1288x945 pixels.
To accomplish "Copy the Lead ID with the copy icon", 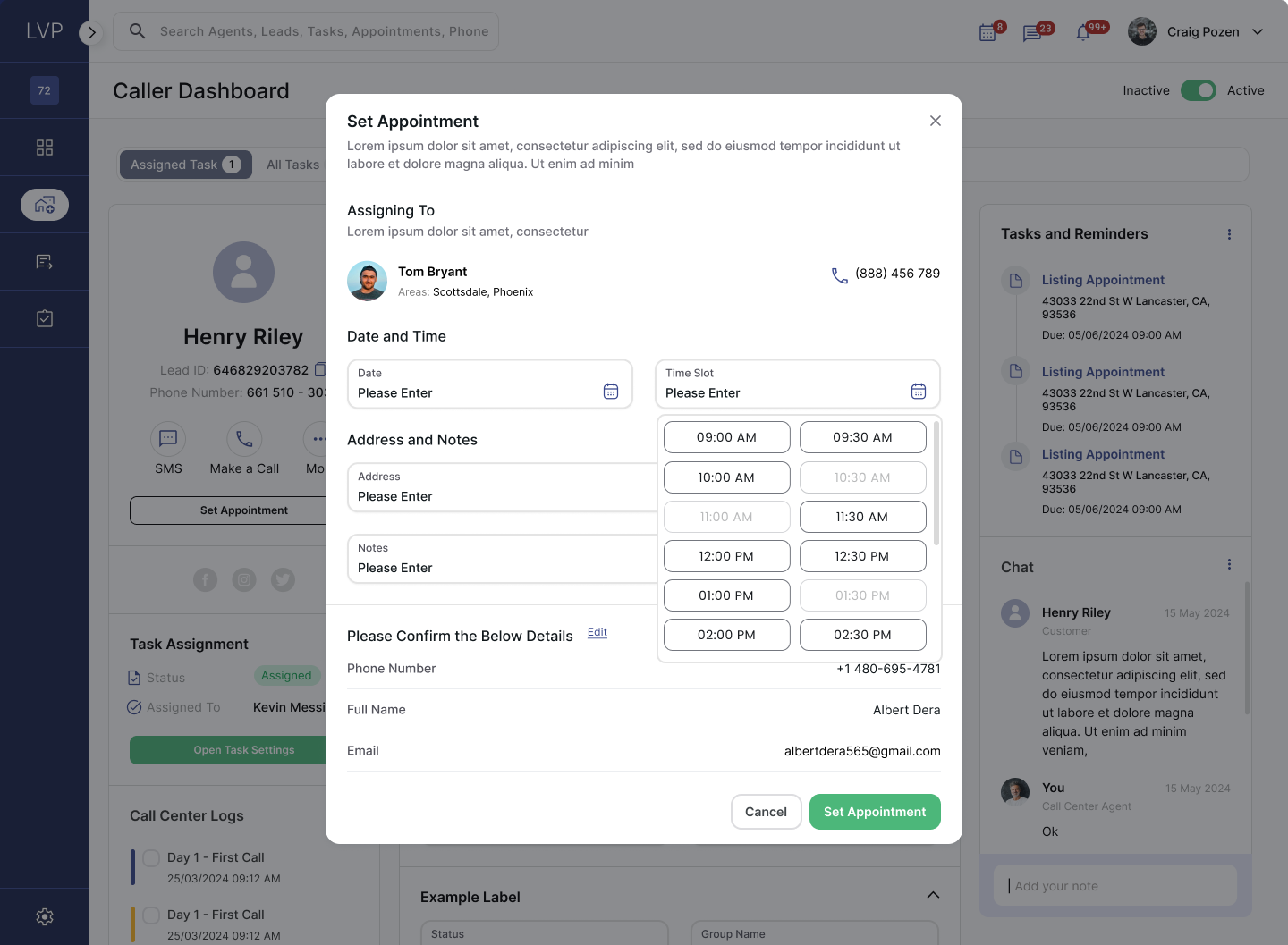I will click(321, 369).
